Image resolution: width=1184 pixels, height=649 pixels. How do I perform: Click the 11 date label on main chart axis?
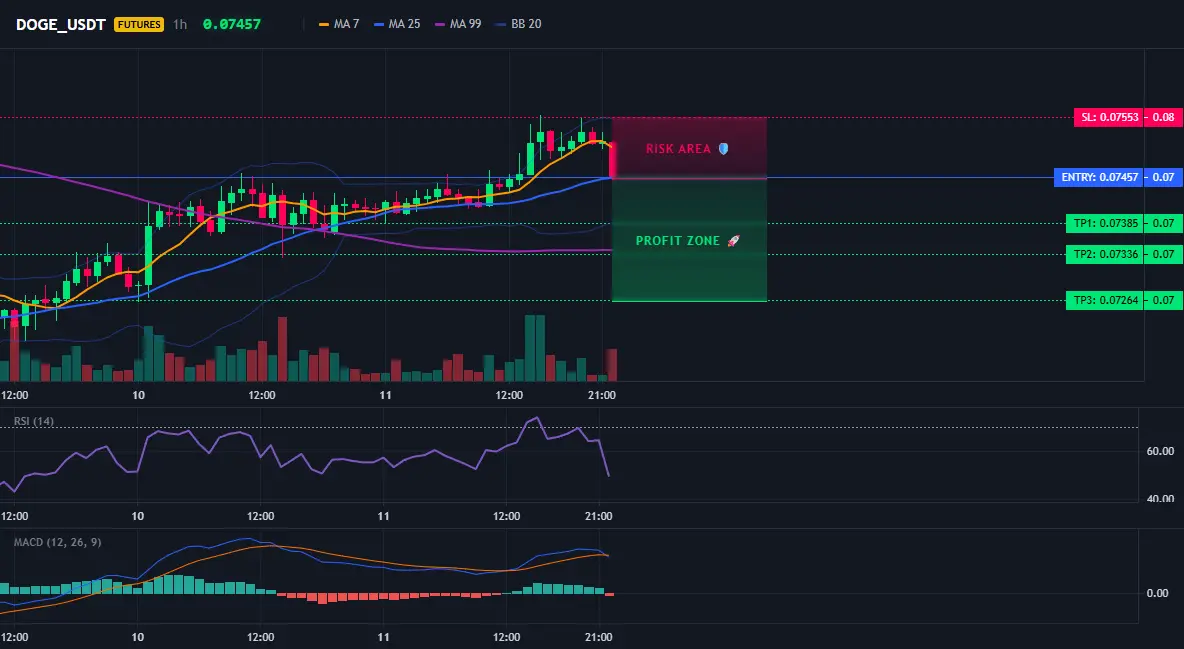(385, 395)
